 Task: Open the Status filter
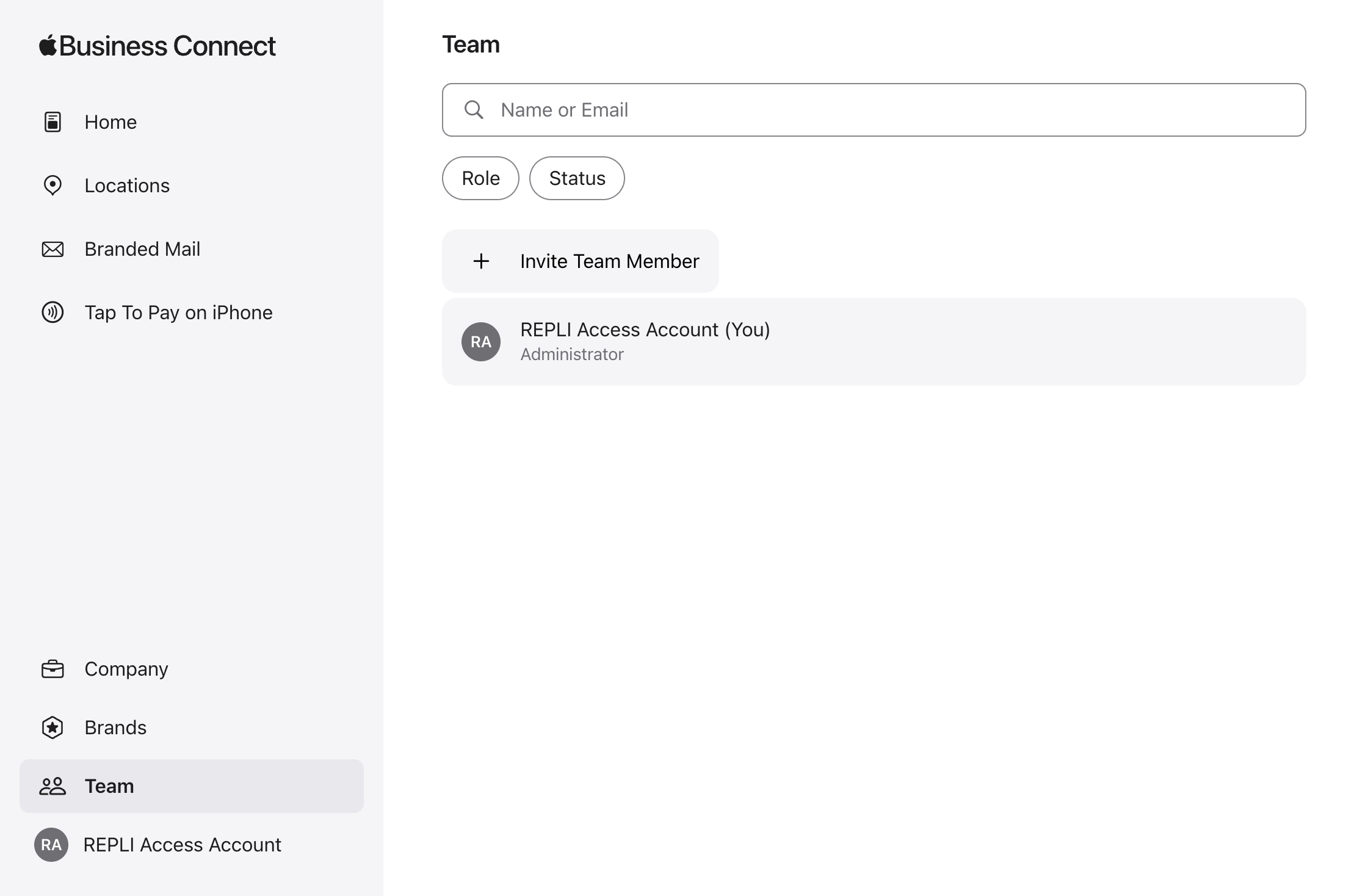tap(577, 178)
